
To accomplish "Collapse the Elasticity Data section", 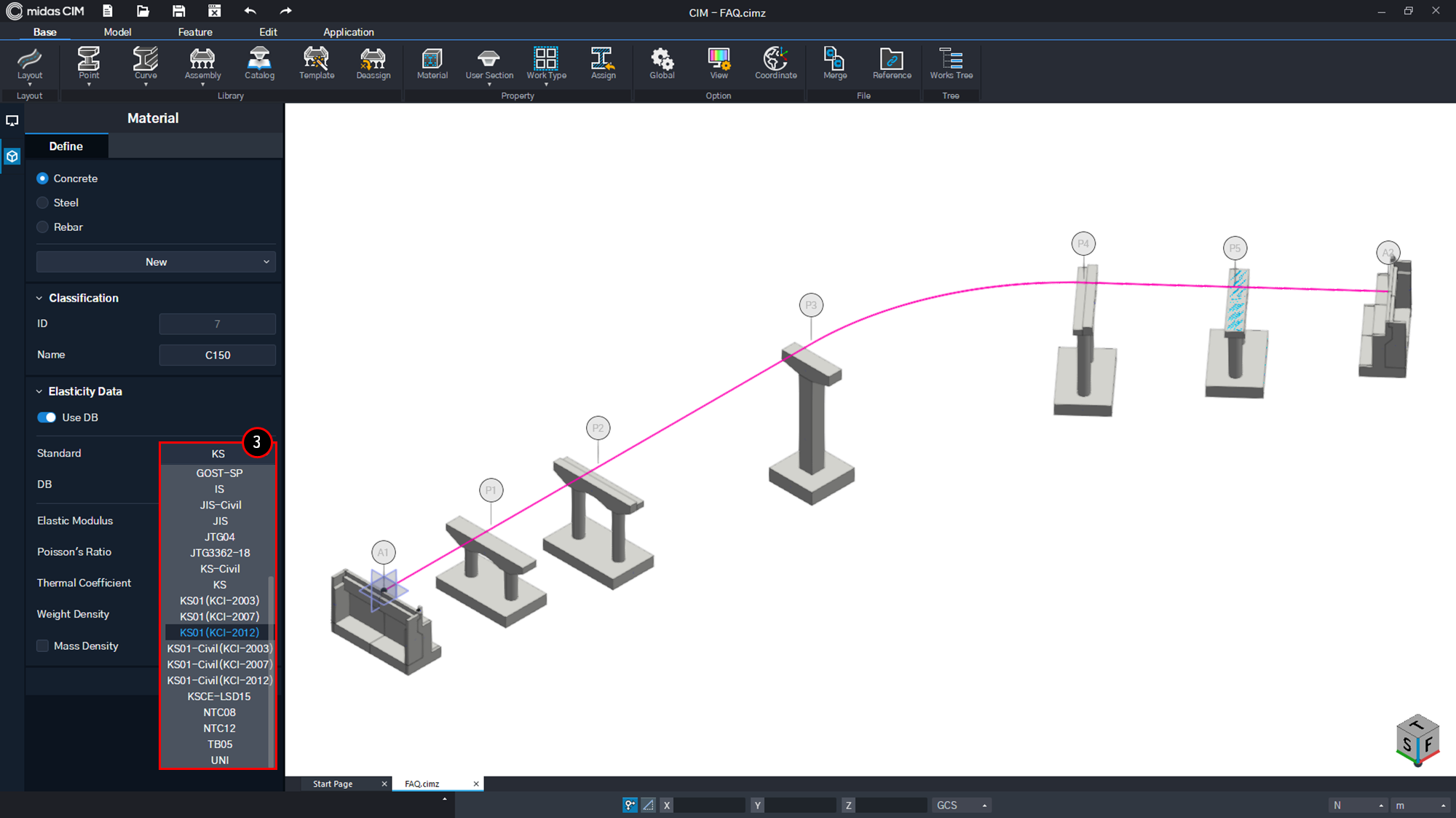I will pyautogui.click(x=39, y=391).
